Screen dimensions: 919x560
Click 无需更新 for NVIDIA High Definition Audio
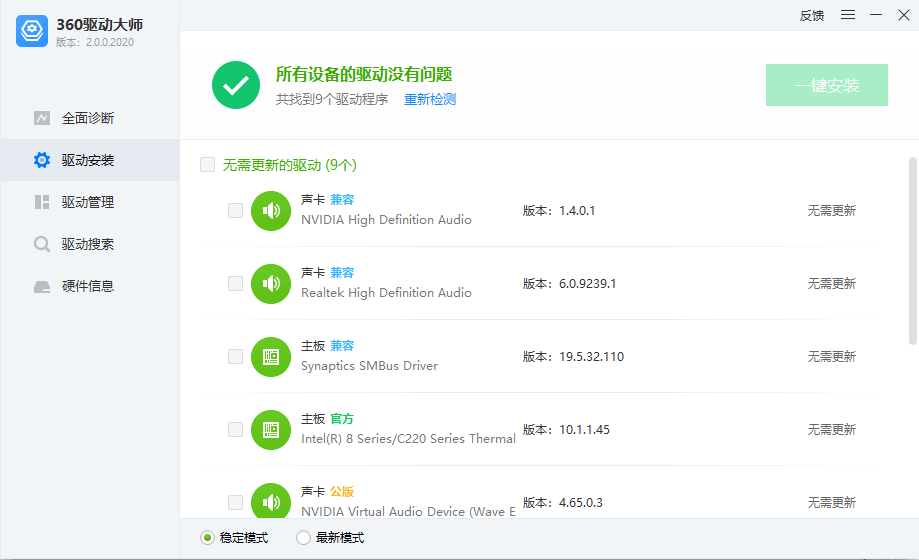pyautogui.click(x=832, y=211)
